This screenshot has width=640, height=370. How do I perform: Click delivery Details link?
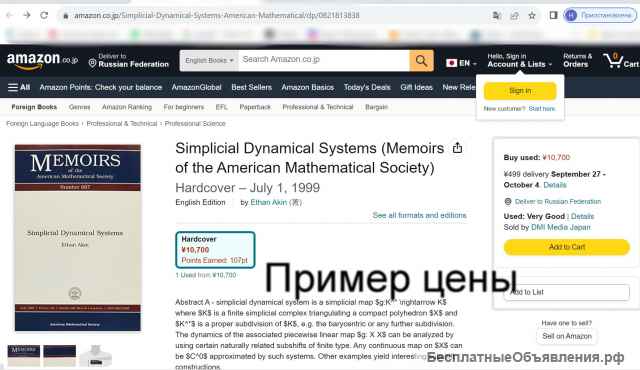[x=555, y=185]
